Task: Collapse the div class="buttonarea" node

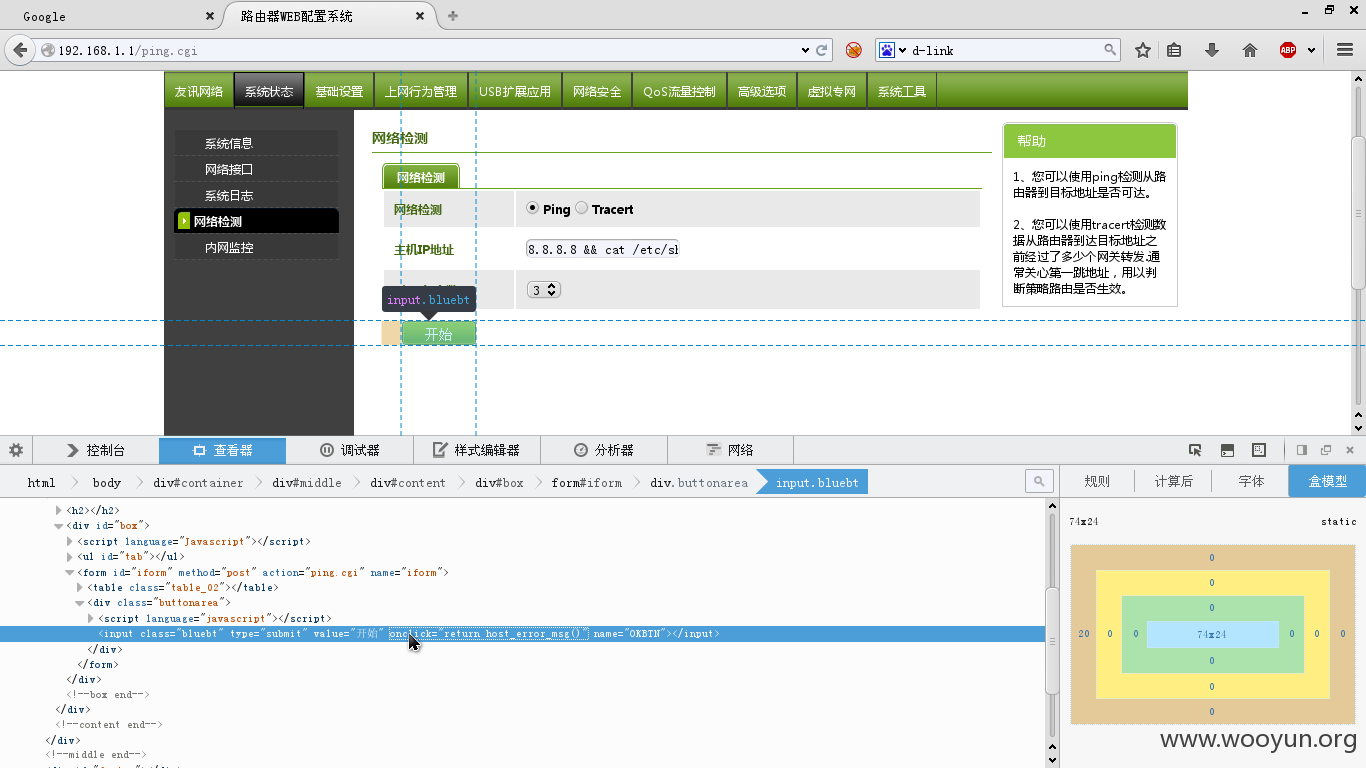Action: coord(79,603)
